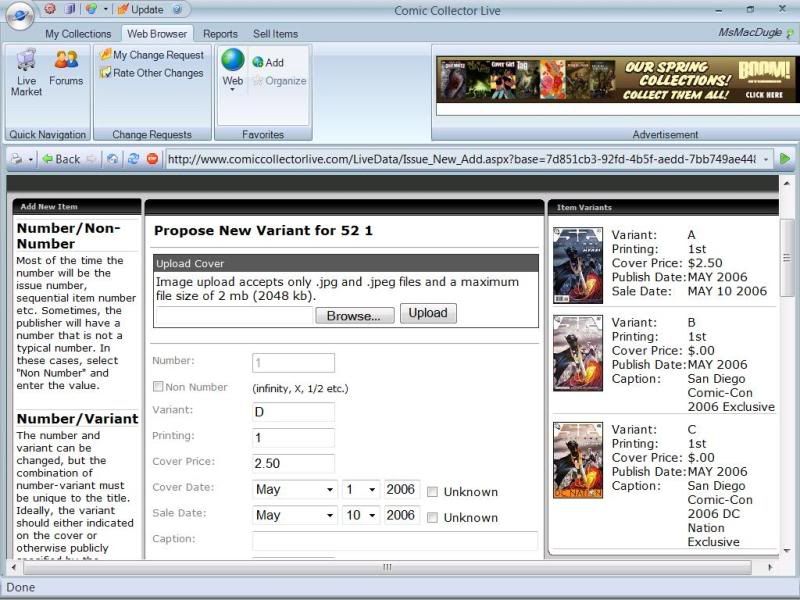Screen dimensions: 800x600
Task: Open the Sale Date day dropdown
Action: [x=361, y=515]
